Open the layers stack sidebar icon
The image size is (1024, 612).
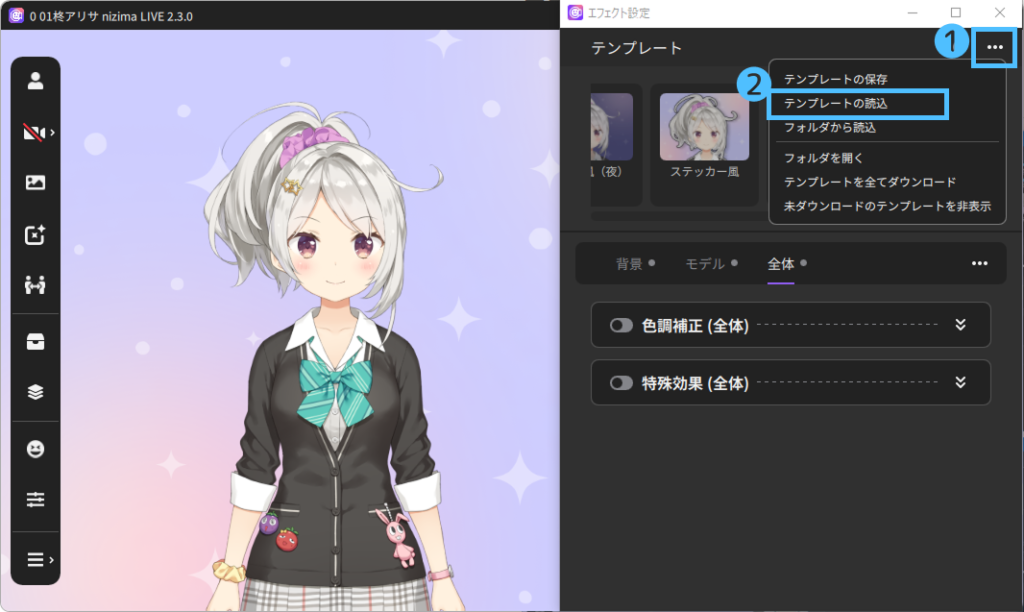tap(35, 392)
